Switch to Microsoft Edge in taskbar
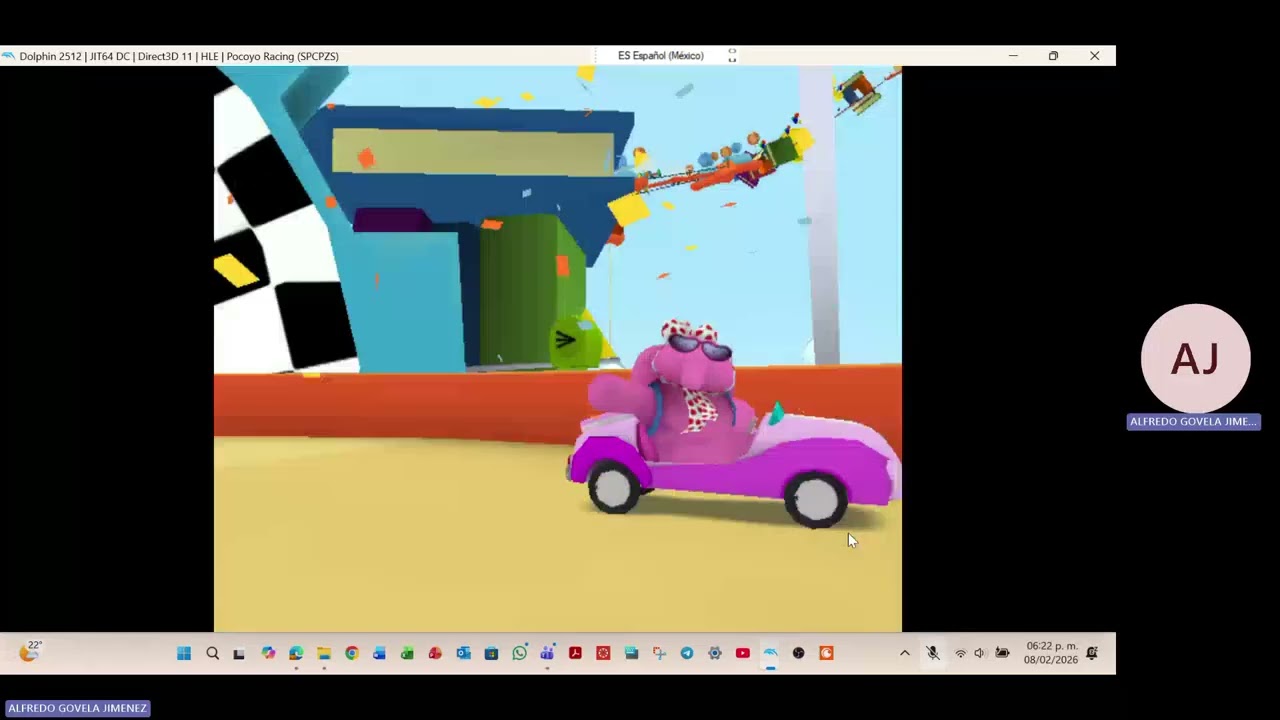This screenshot has height=720, width=1280. (x=296, y=653)
